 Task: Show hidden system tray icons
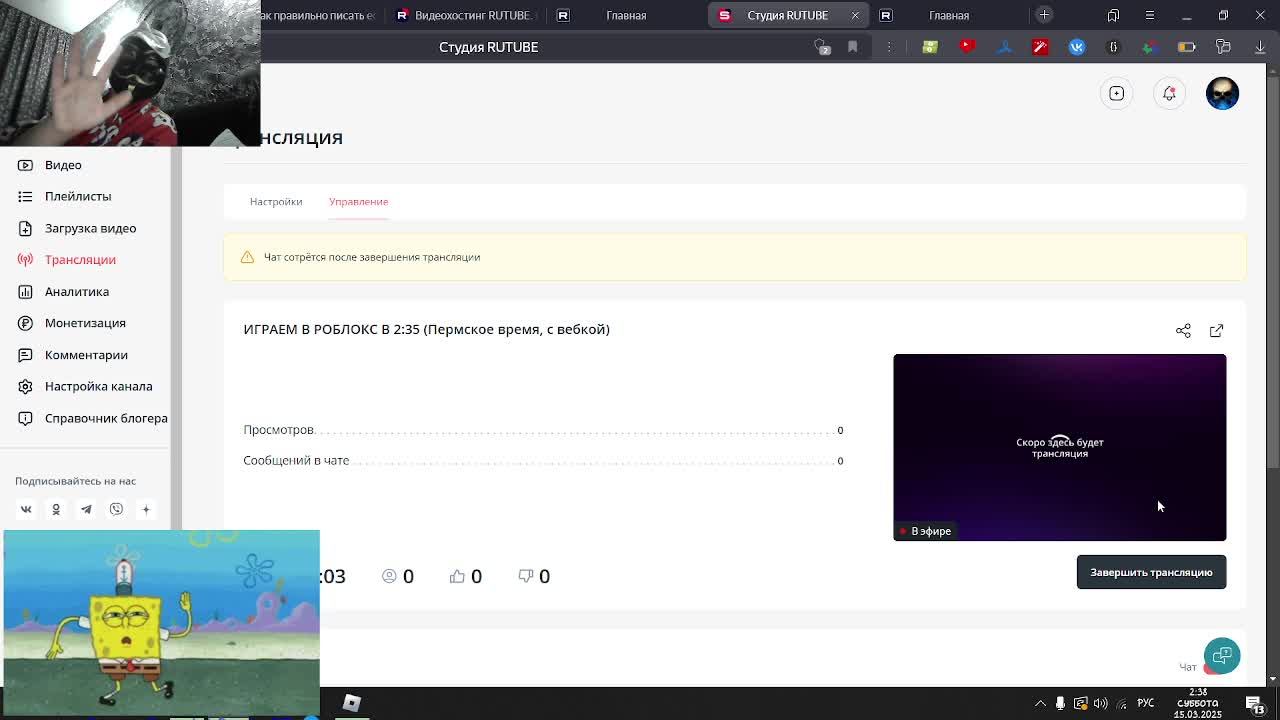(1040, 703)
